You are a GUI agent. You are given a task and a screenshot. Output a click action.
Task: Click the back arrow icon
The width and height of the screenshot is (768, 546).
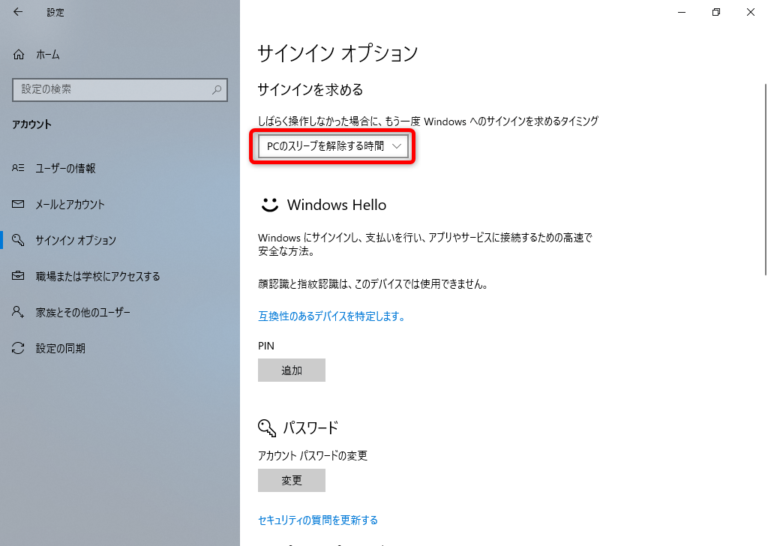[18, 13]
